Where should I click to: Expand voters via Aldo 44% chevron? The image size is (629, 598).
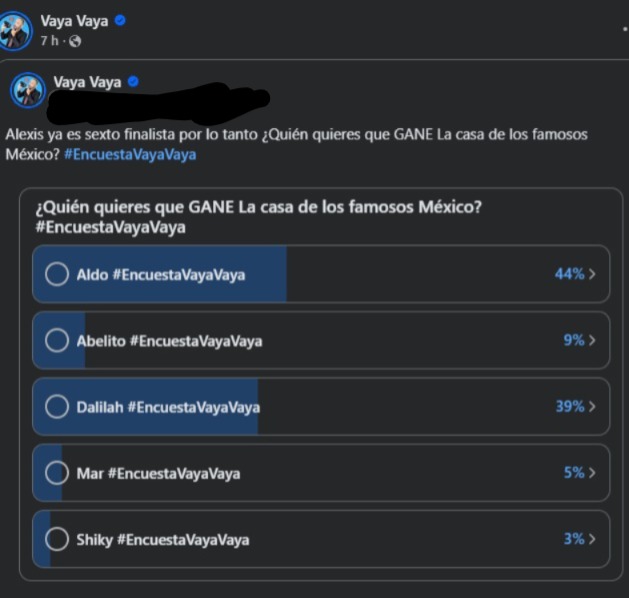tap(593, 274)
